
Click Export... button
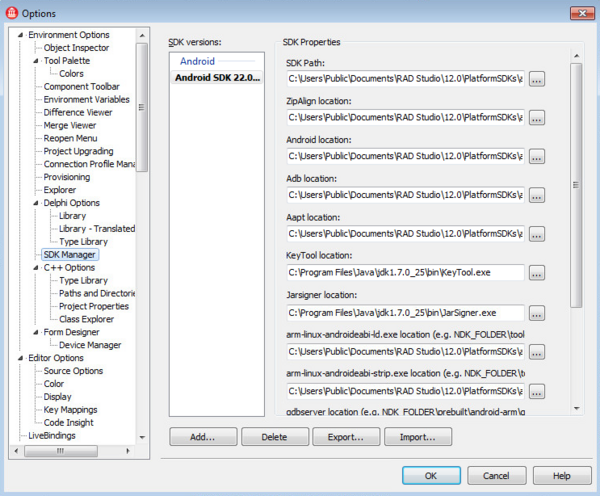346,437
